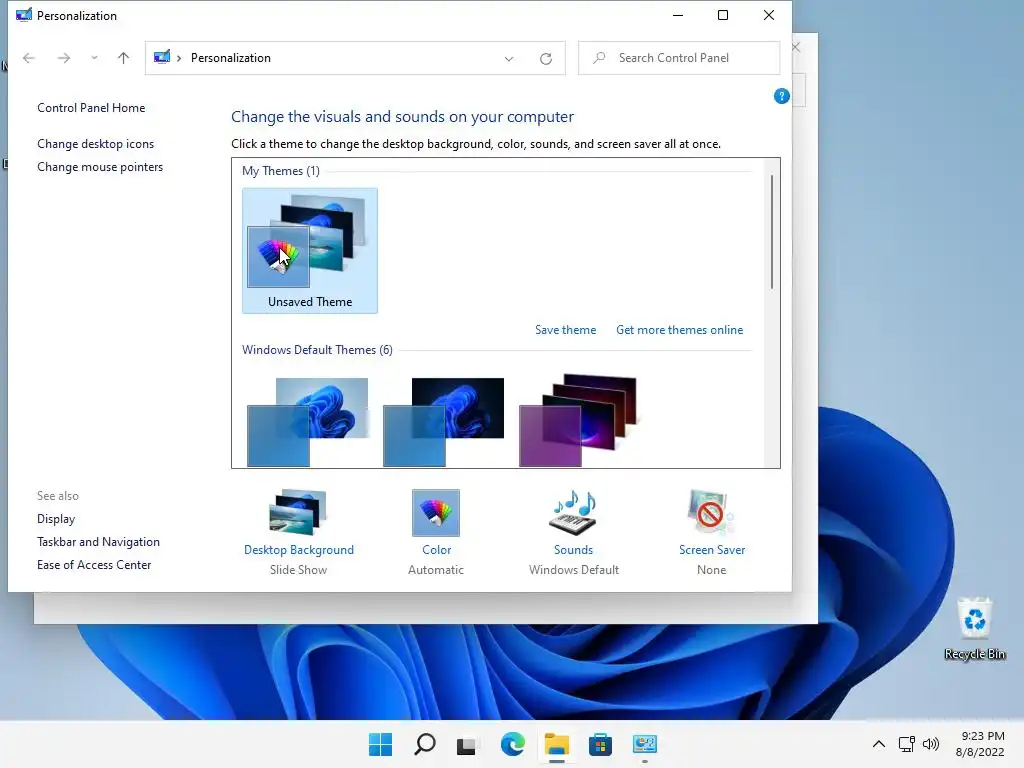
Task: Open the Screen Saver icon
Action: 711,513
